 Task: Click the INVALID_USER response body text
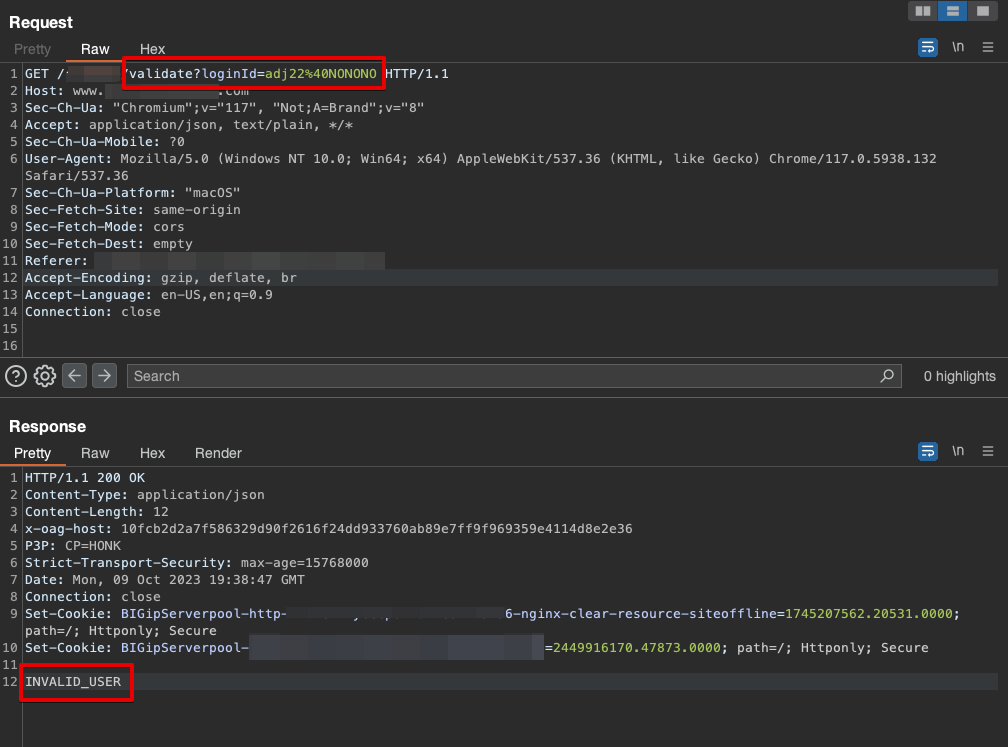[73, 682]
